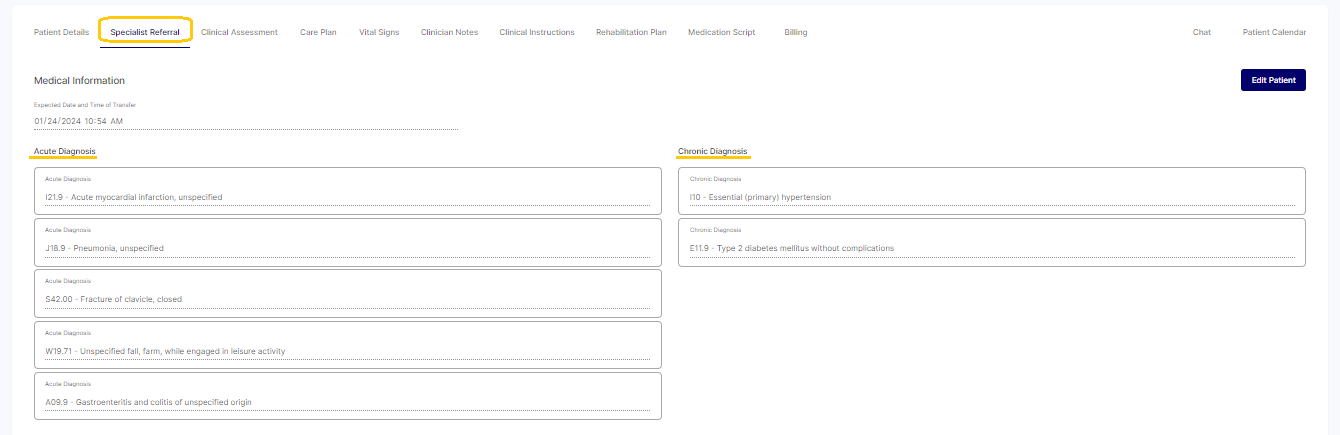Switch to the Rehabilitation Plan tab
Screen dimensions: 1340x435
pyautogui.click(x=631, y=32)
